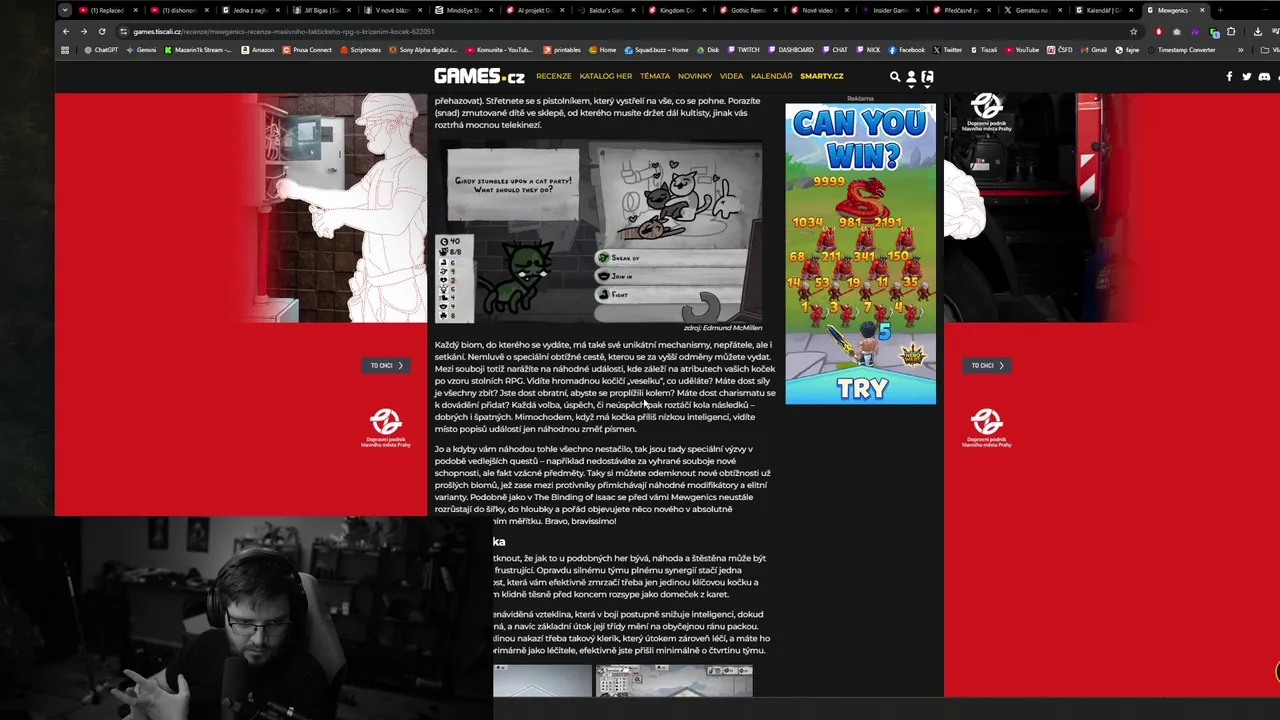The image size is (1280, 720).
Task: Open VIDEA in site navigation
Action: pos(732,76)
